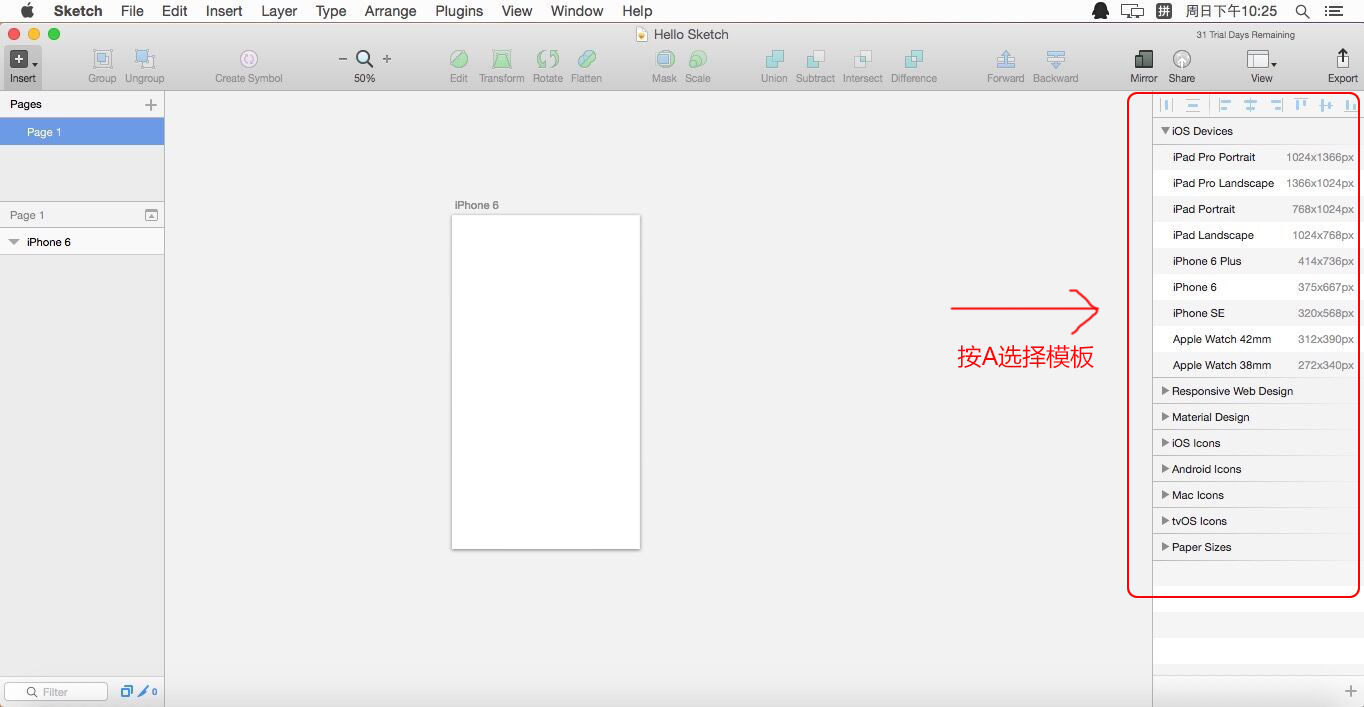Open the Help menu

click(x=637, y=11)
